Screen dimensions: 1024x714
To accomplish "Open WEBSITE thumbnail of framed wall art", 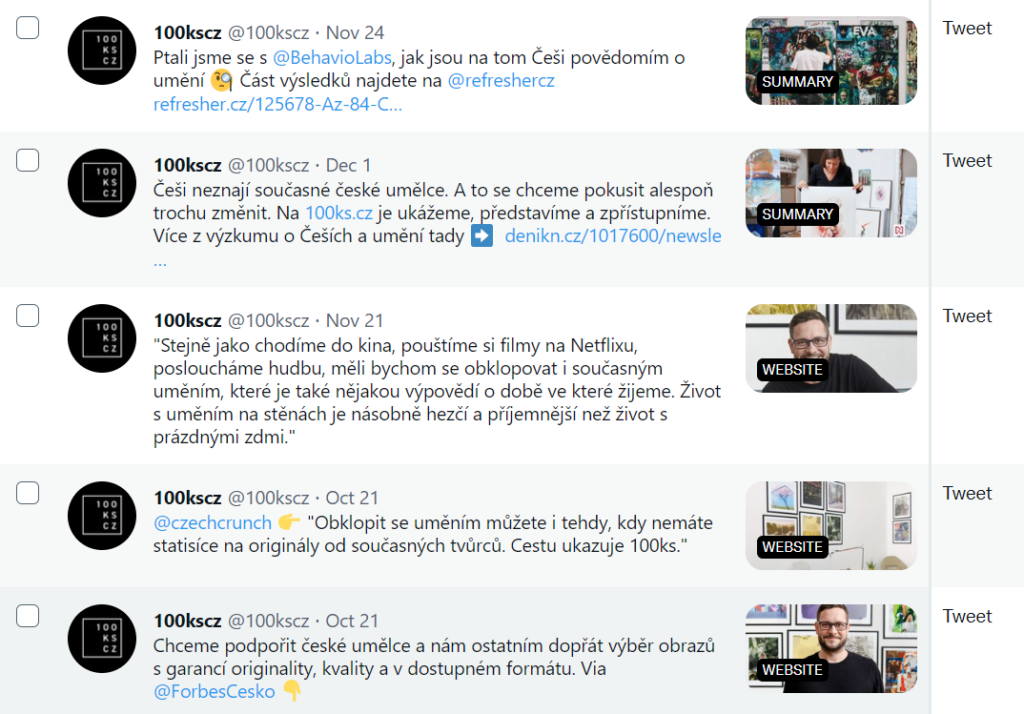I will (831, 525).
